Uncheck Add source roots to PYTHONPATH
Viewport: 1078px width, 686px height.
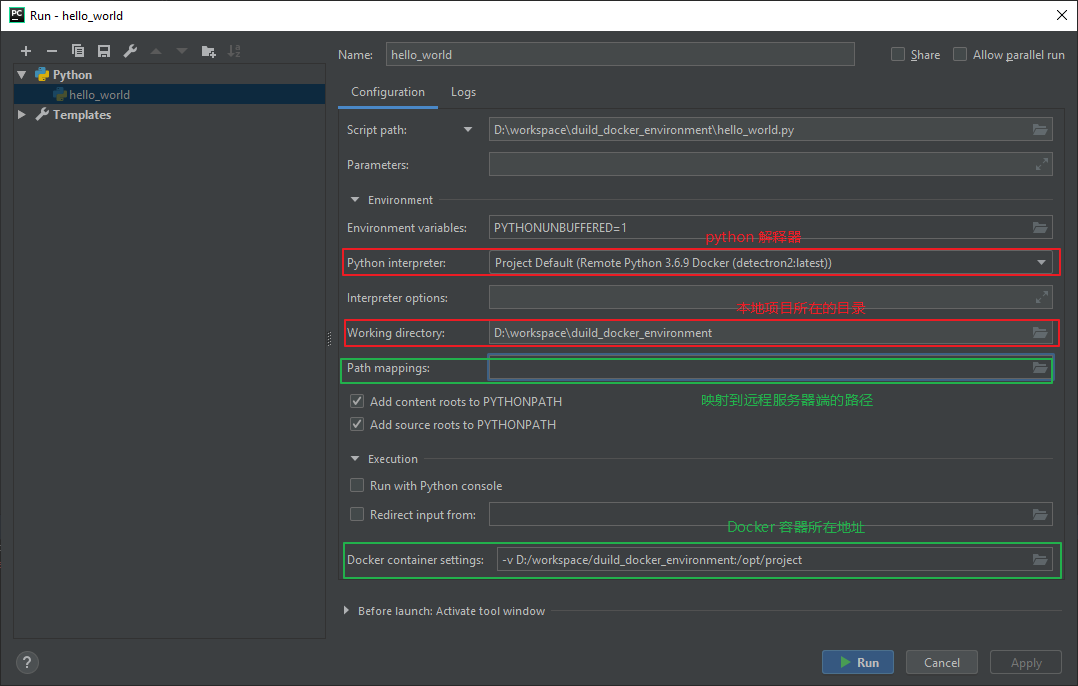tap(357, 424)
